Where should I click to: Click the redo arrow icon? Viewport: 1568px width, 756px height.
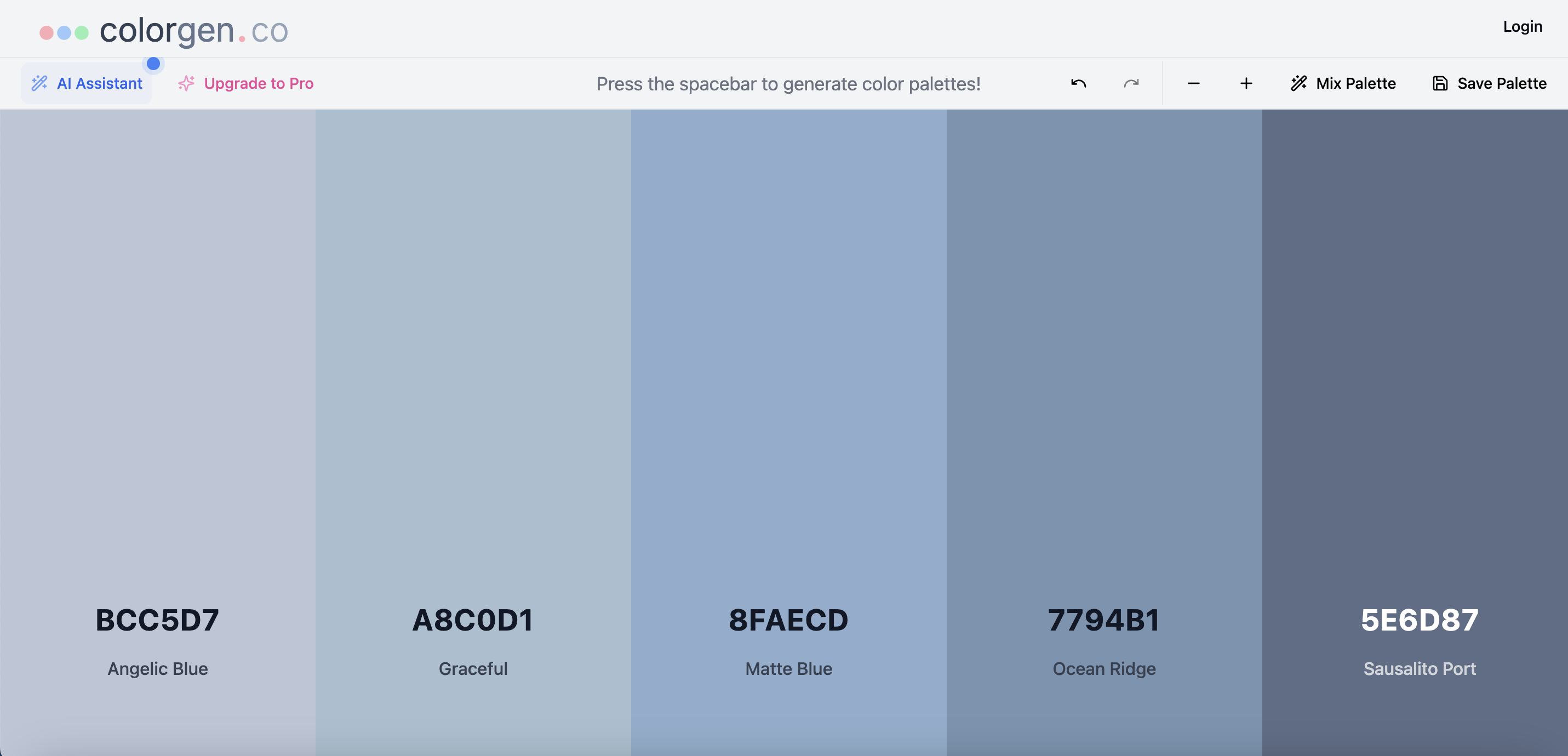(x=1131, y=83)
